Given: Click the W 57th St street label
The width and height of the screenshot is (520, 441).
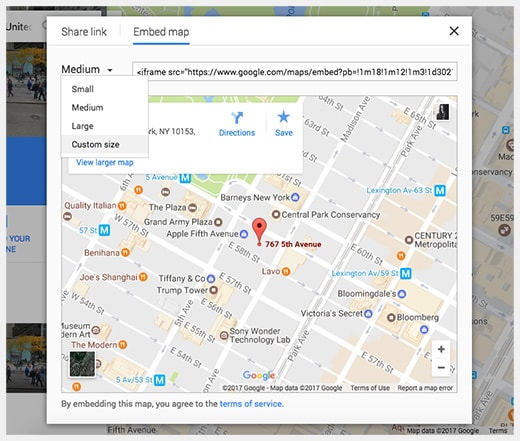Looking at the screenshot, I should pyautogui.click(x=131, y=225).
